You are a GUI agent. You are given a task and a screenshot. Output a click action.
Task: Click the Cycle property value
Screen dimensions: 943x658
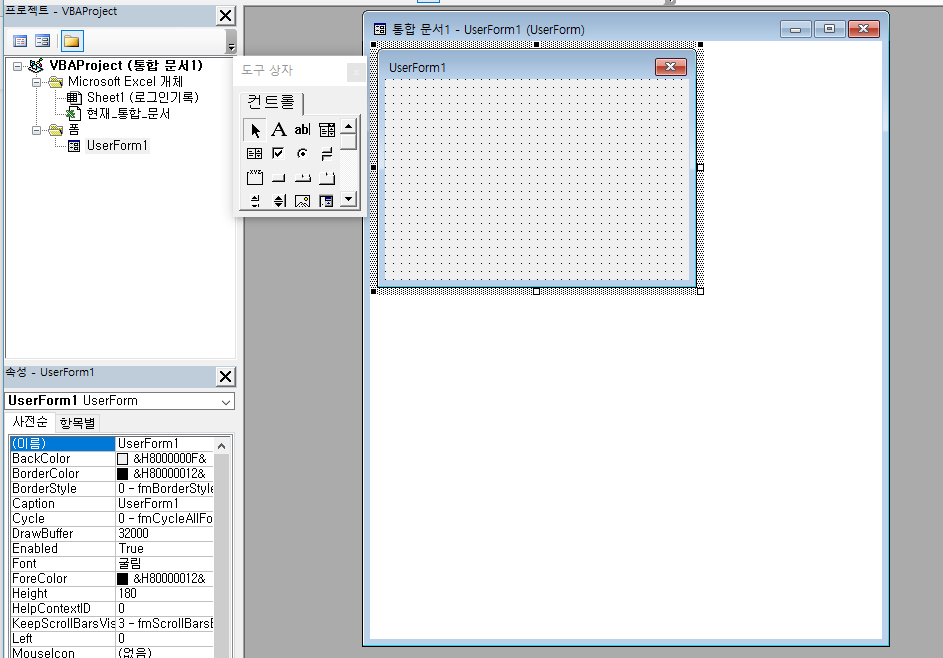pyautogui.click(x=164, y=519)
